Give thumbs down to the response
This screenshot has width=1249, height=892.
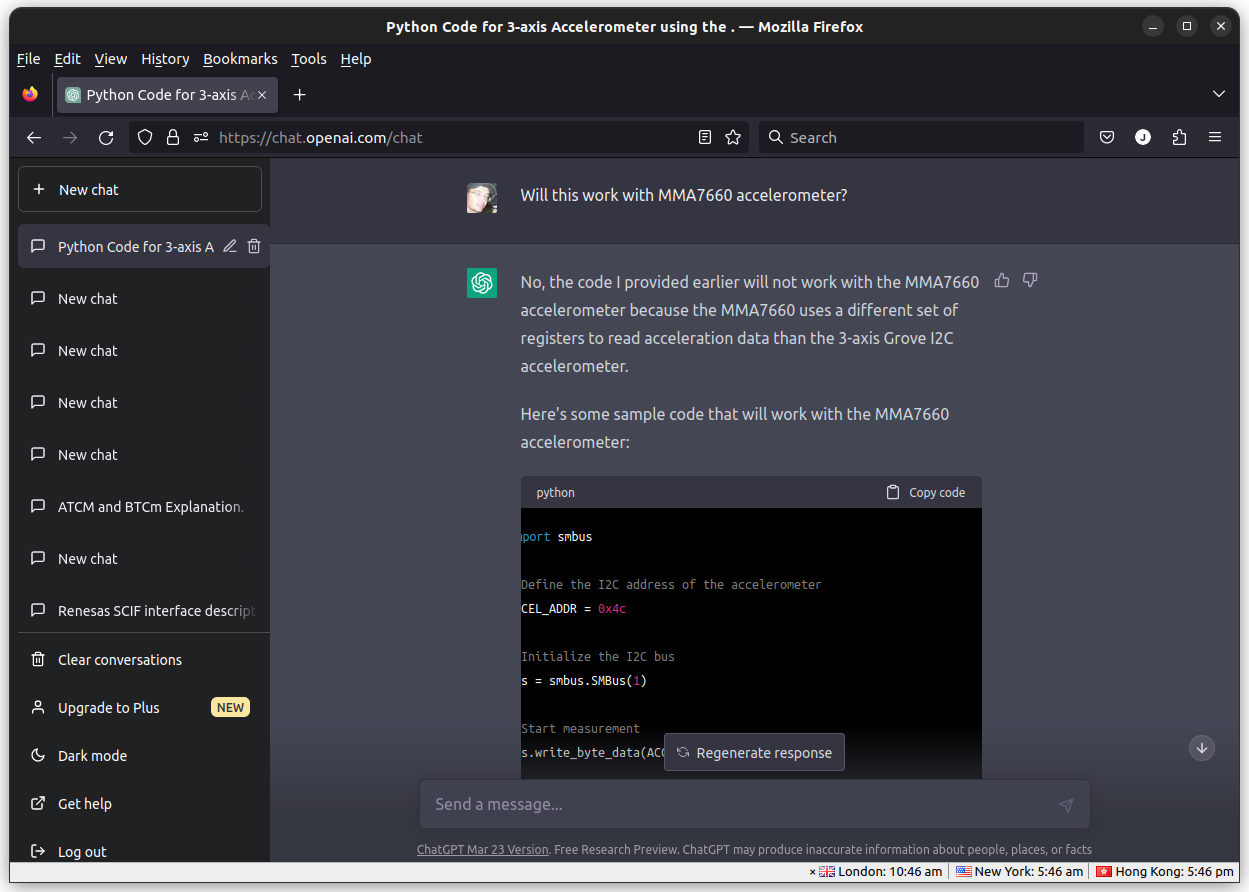[x=1030, y=281]
